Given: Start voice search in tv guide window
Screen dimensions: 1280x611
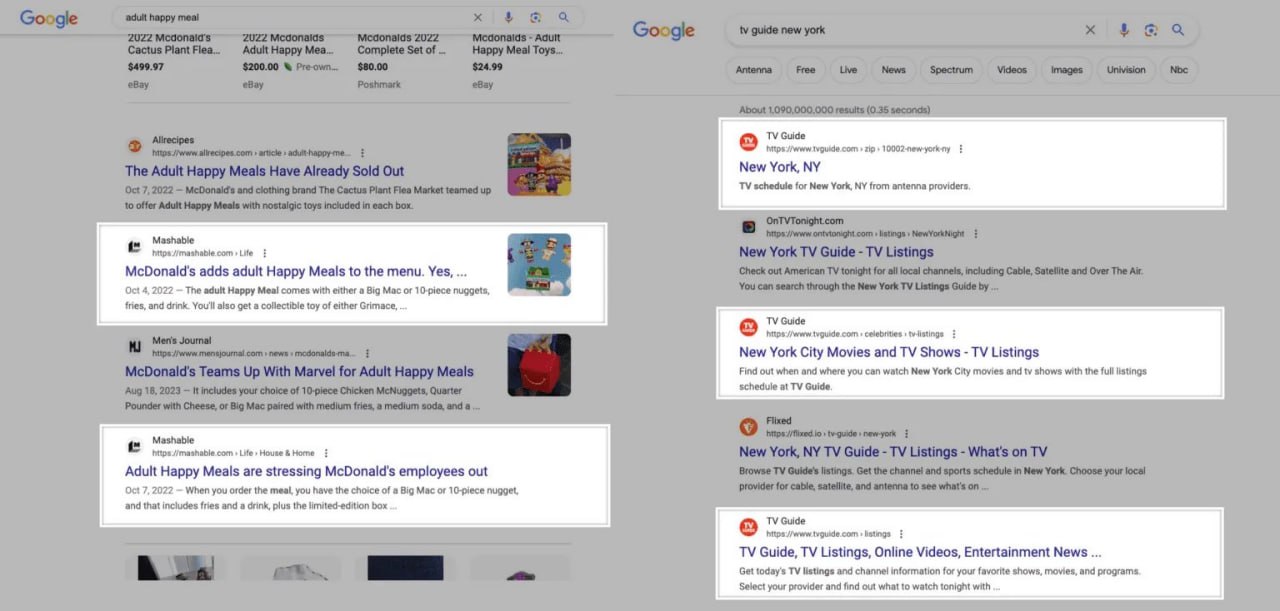Looking at the screenshot, I should coord(1123,30).
